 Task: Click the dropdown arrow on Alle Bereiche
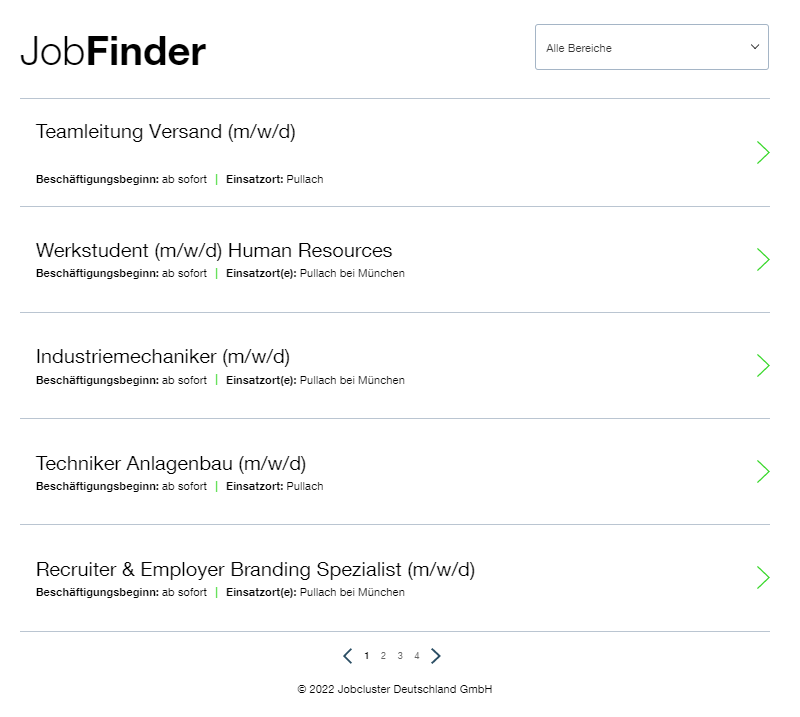[x=755, y=47]
